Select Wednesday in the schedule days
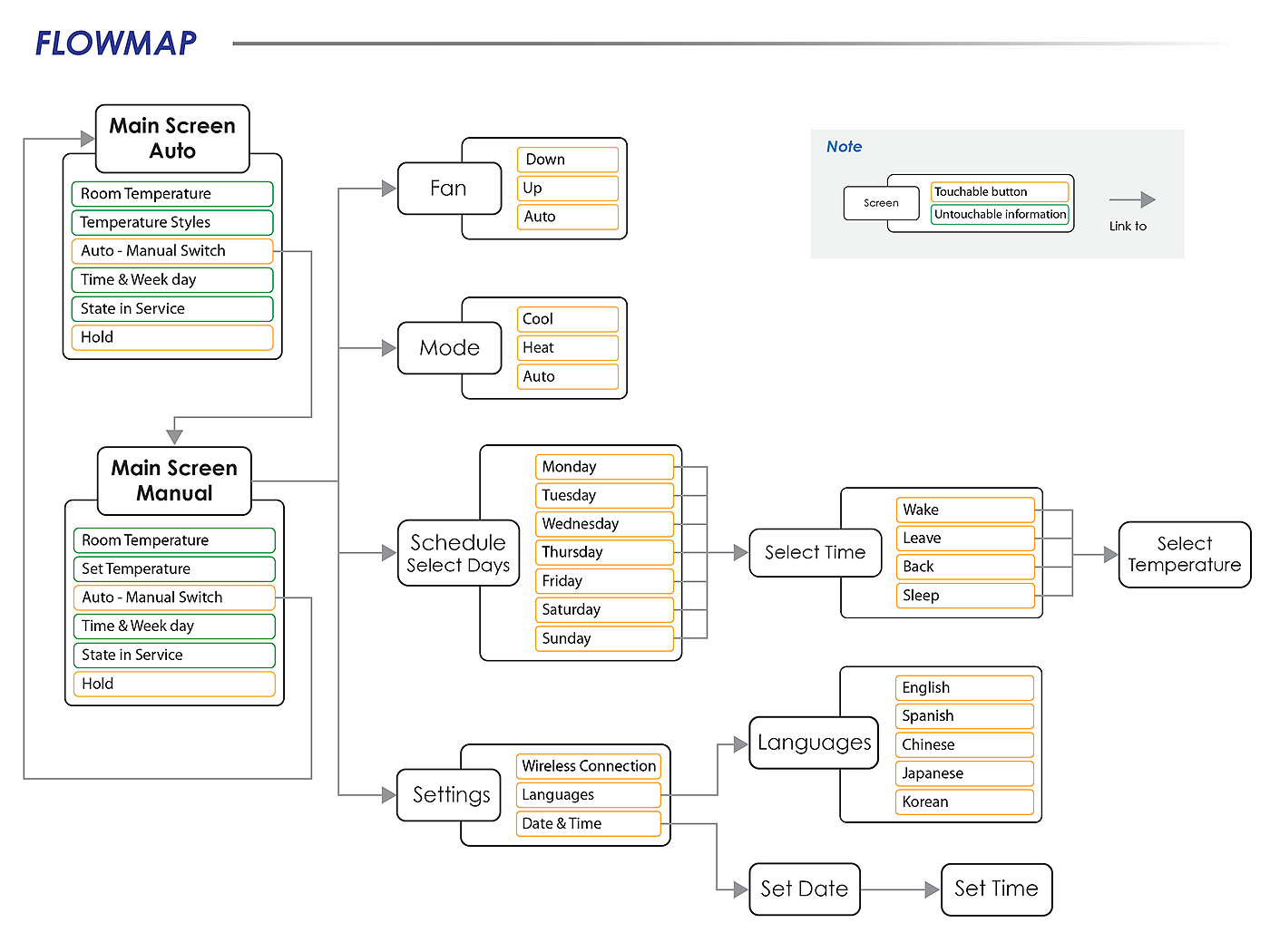The width and height of the screenshot is (1270, 952). [605, 524]
